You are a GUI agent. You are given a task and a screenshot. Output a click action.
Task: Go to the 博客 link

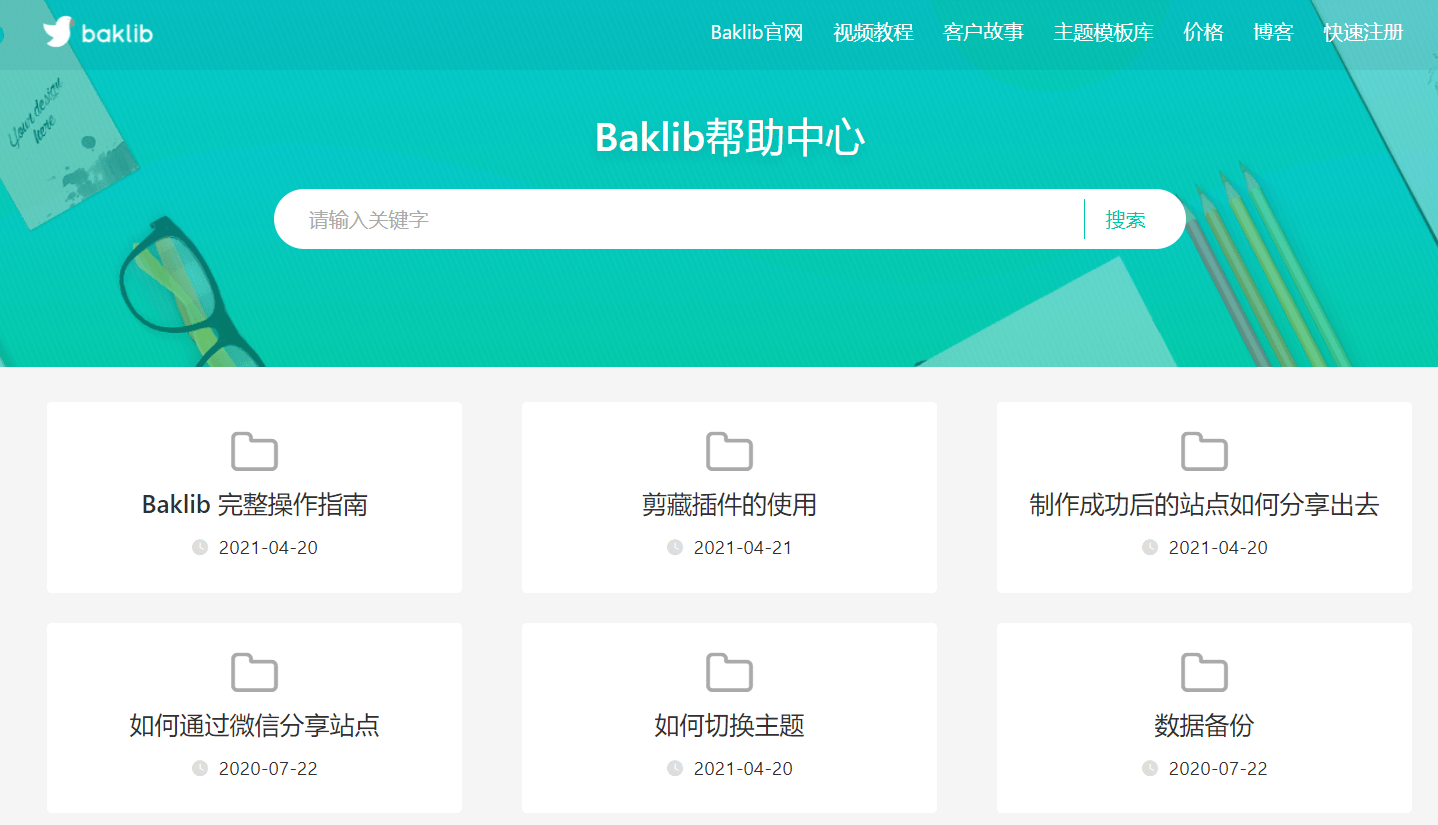point(1273,32)
